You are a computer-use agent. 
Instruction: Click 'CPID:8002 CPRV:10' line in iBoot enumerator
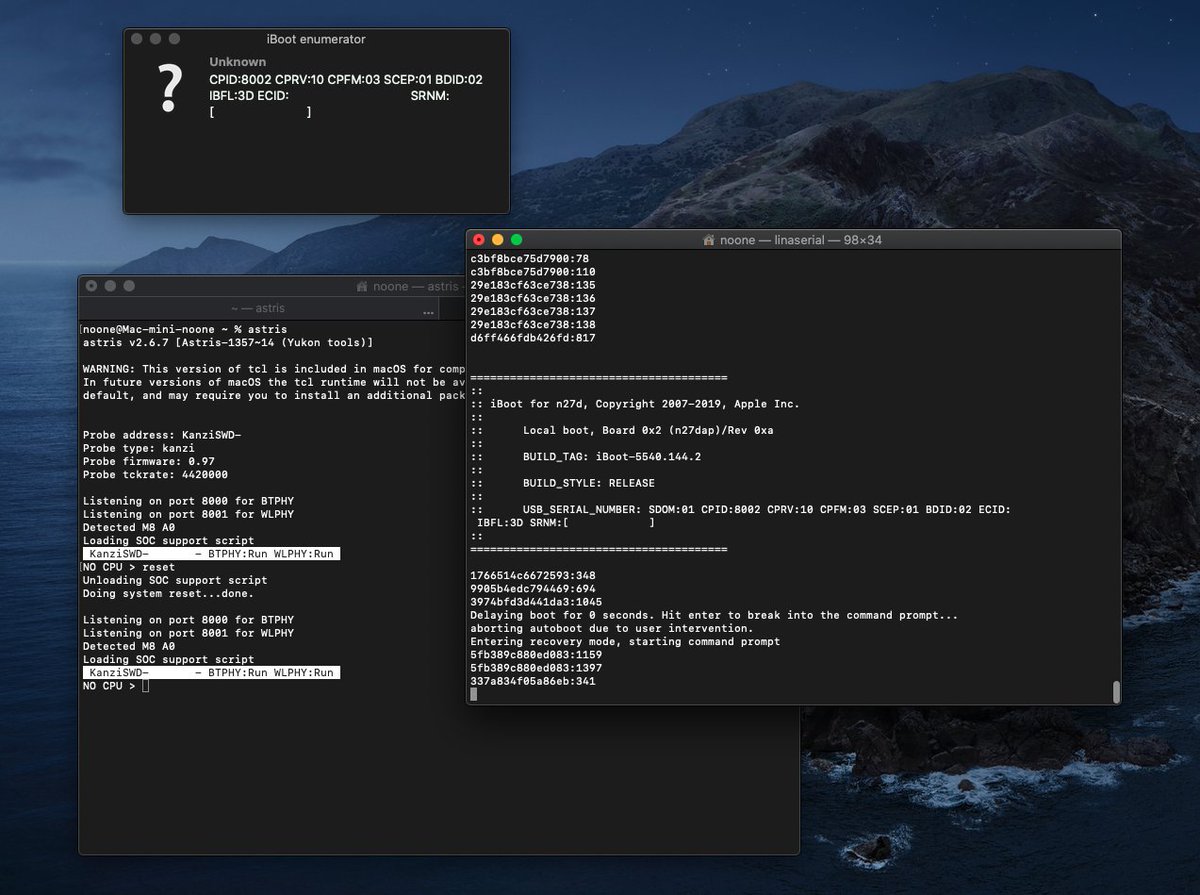[346, 79]
